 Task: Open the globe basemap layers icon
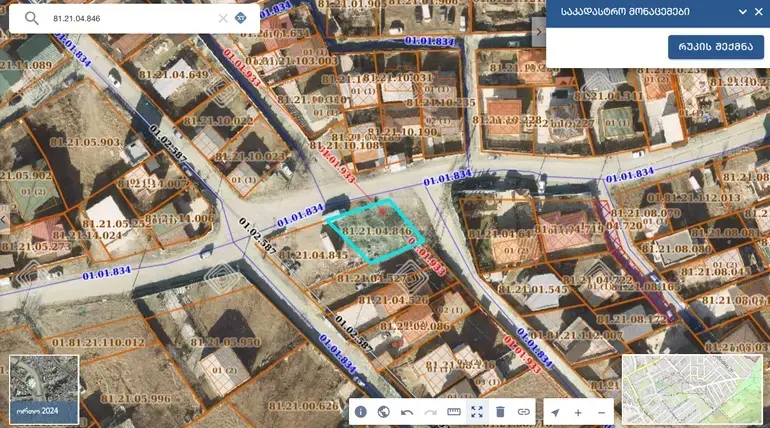tap(384, 412)
